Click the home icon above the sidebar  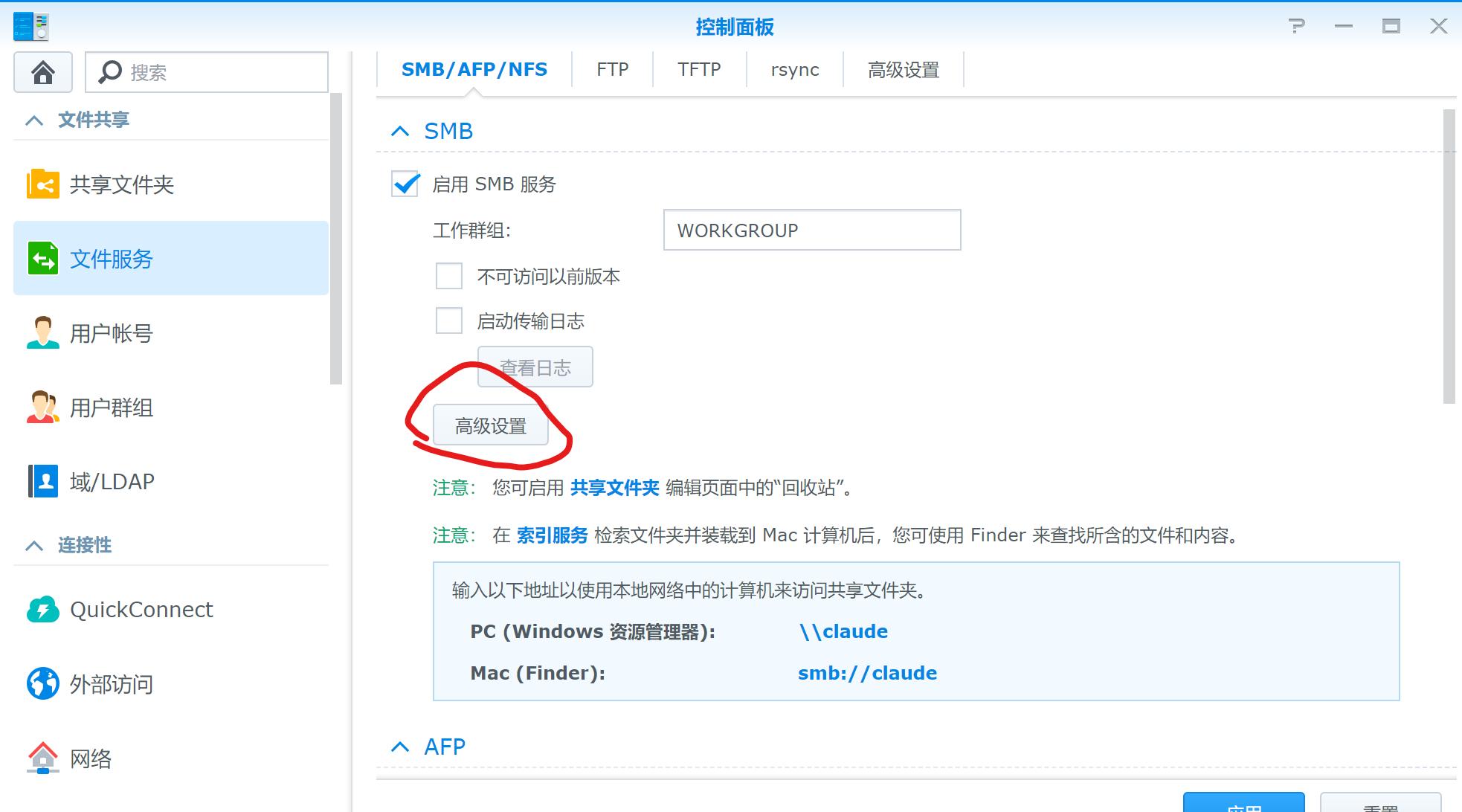point(42,72)
